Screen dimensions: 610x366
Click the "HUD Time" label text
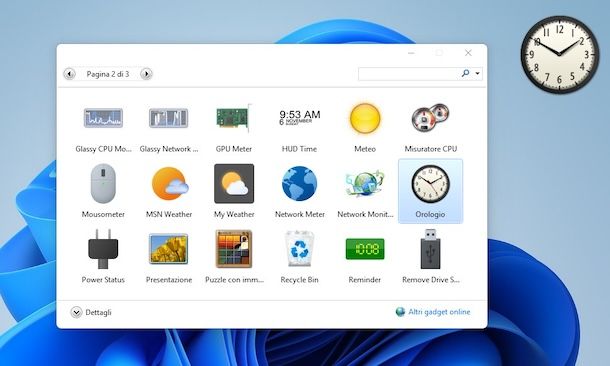pos(299,149)
